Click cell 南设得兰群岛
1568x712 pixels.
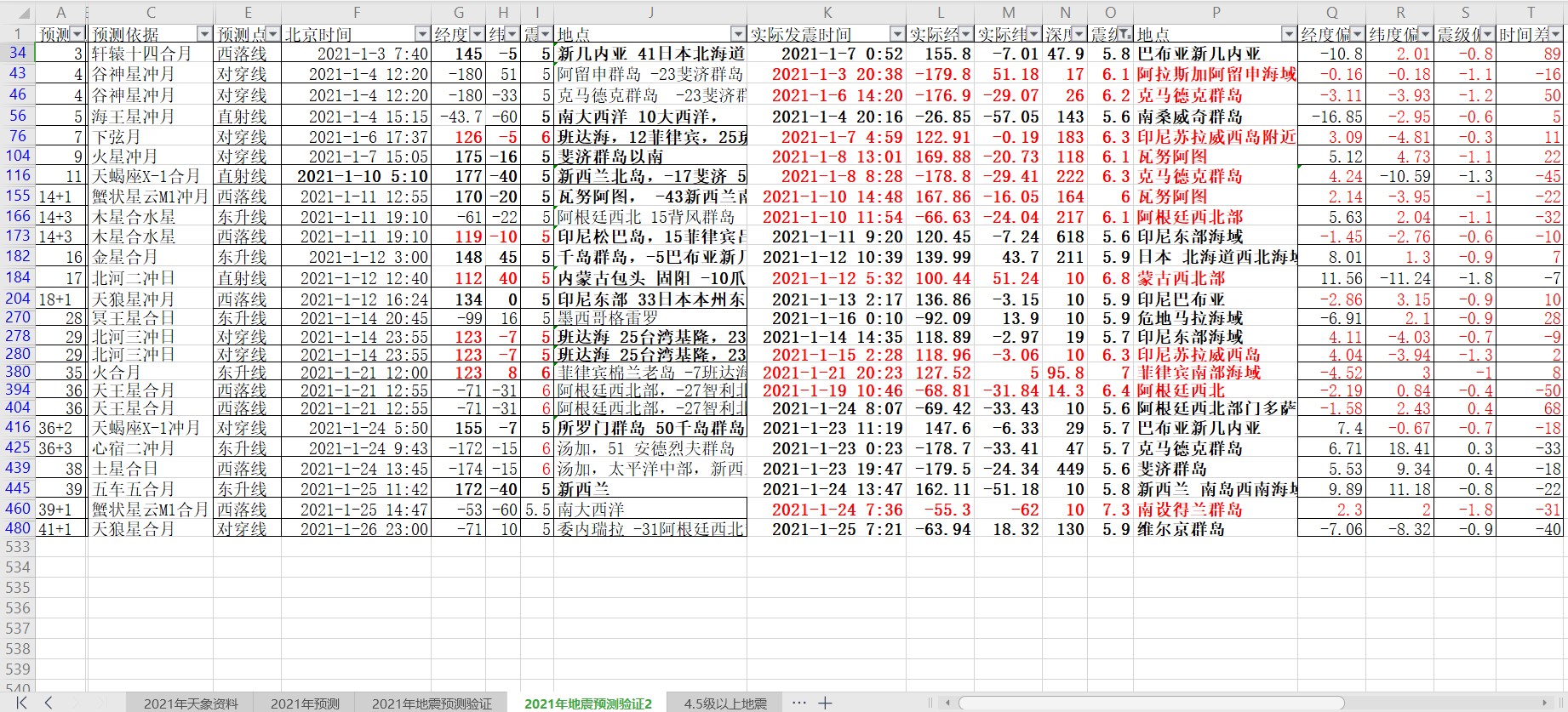(1216, 510)
